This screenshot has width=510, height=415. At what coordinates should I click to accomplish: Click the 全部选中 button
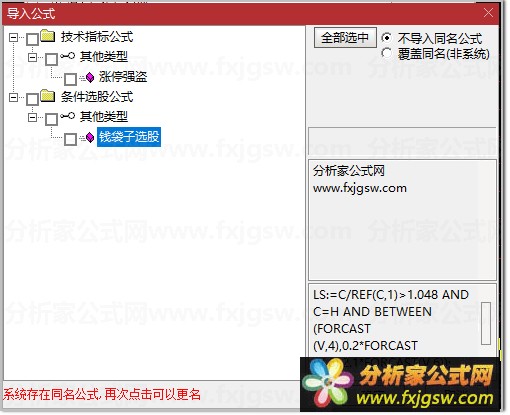point(345,38)
